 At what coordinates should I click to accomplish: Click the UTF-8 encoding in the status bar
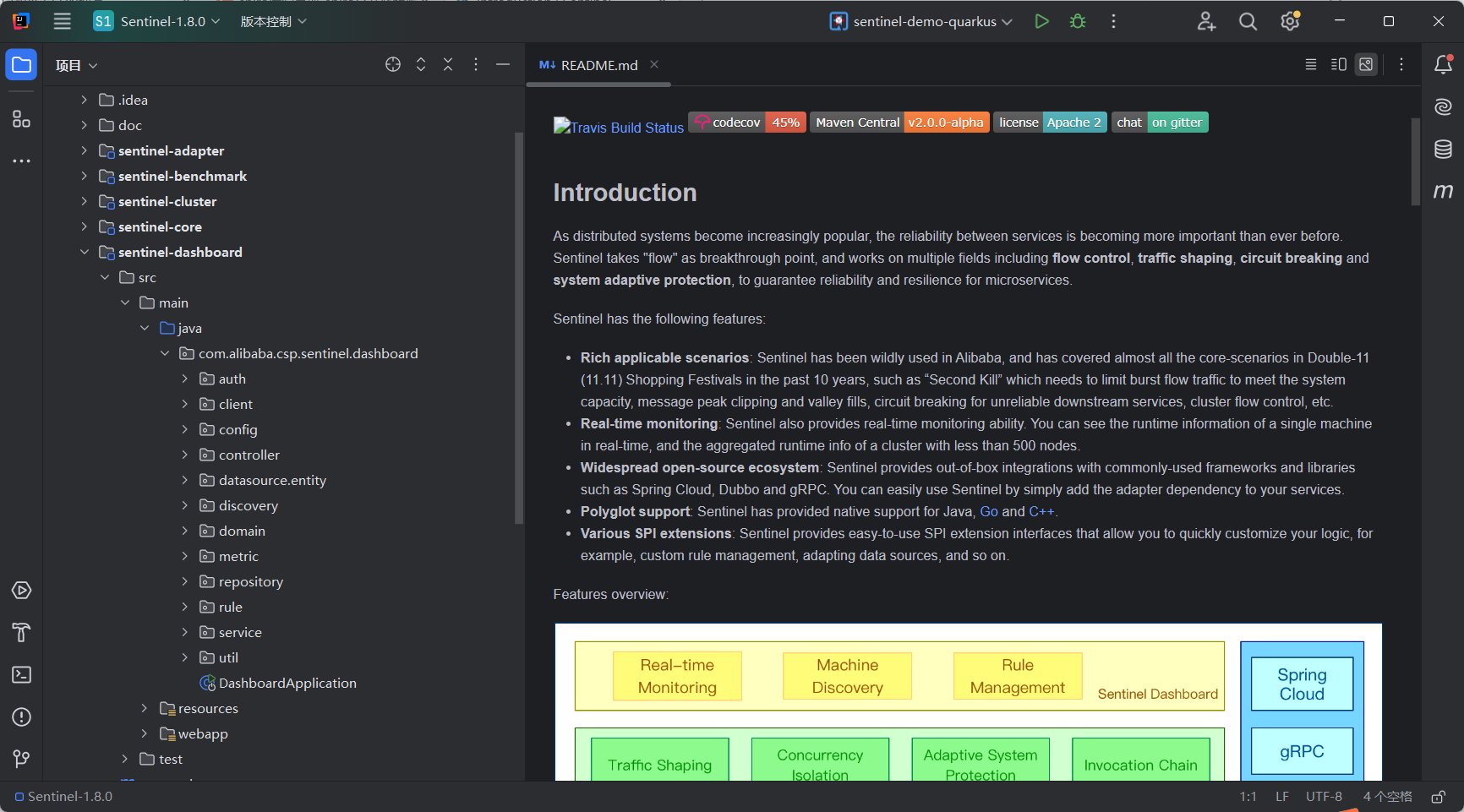click(x=1323, y=796)
